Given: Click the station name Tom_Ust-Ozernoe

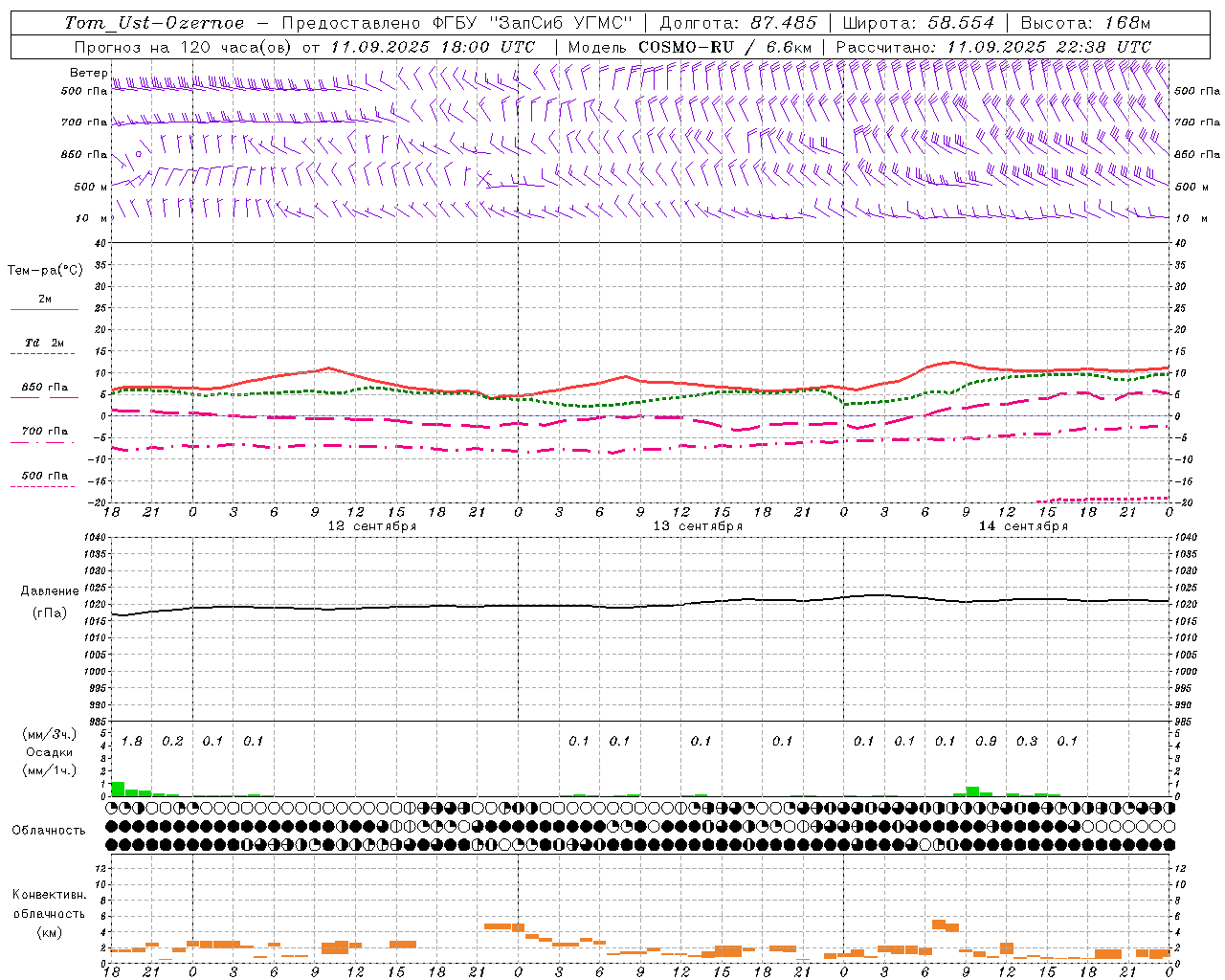Looking at the screenshot, I should [x=154, y=23].
